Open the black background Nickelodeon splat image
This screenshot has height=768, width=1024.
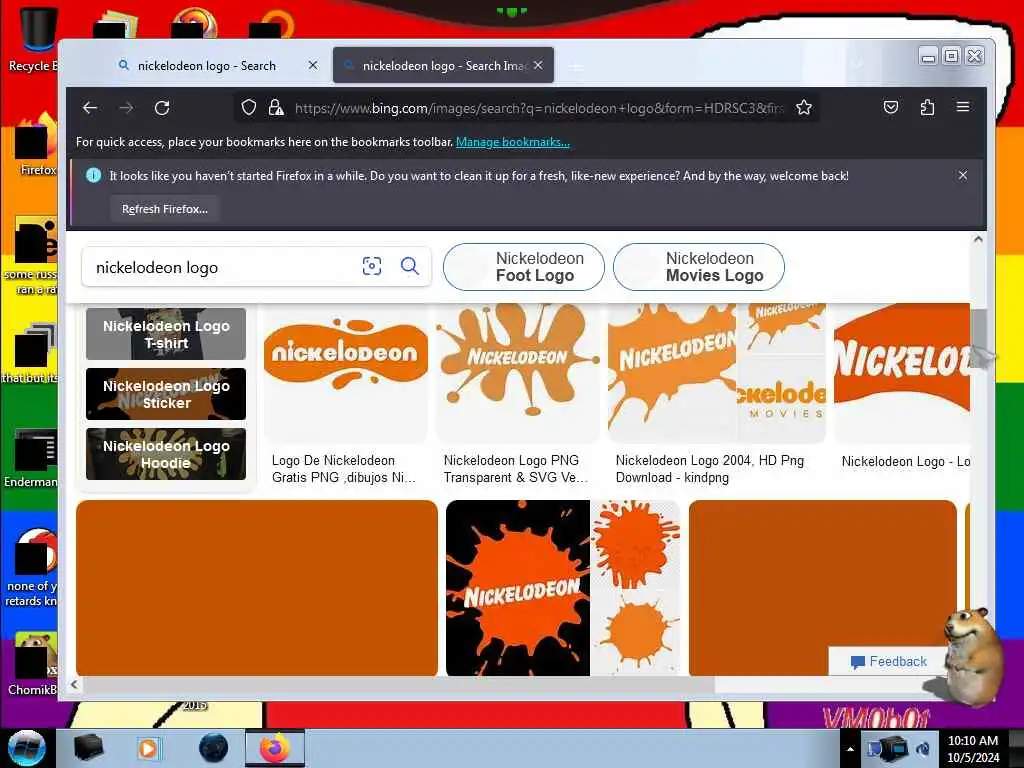click(518, 588)
